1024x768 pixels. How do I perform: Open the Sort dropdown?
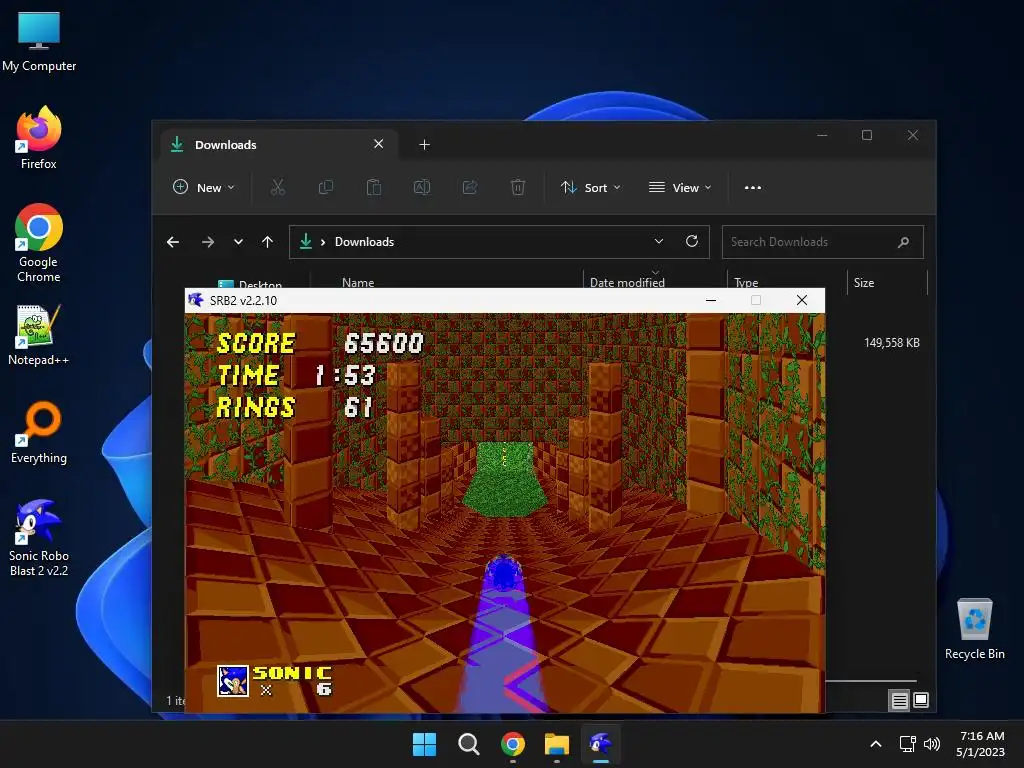click(590, 187)
